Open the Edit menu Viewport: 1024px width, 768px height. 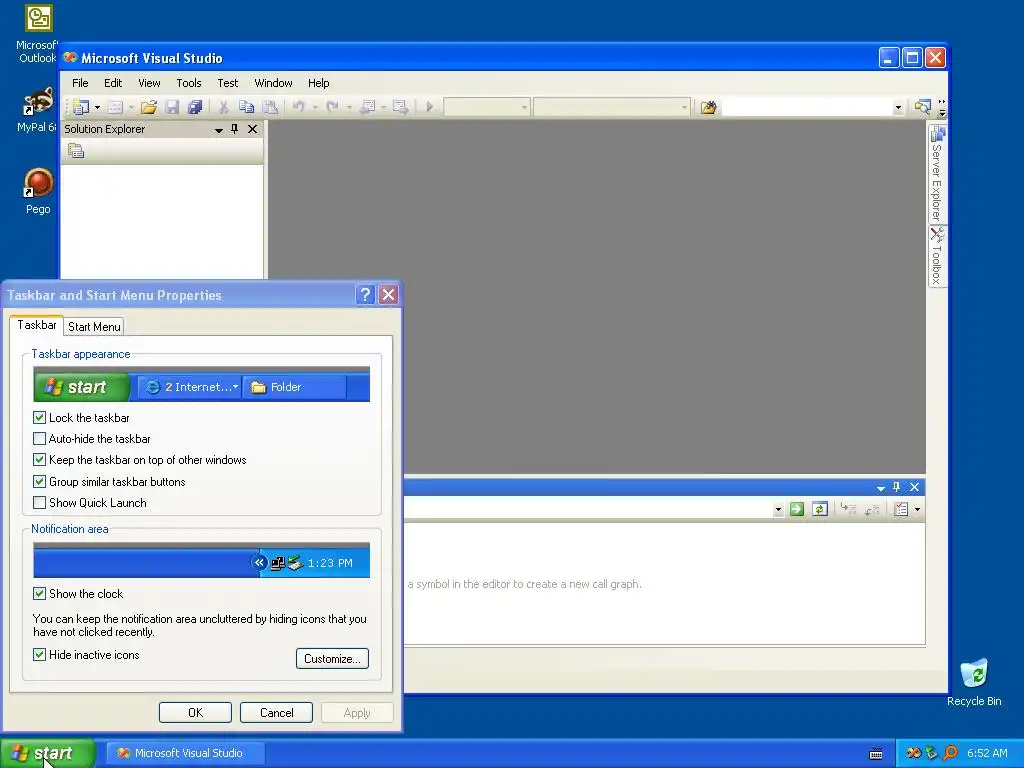(x=113, y=83)
